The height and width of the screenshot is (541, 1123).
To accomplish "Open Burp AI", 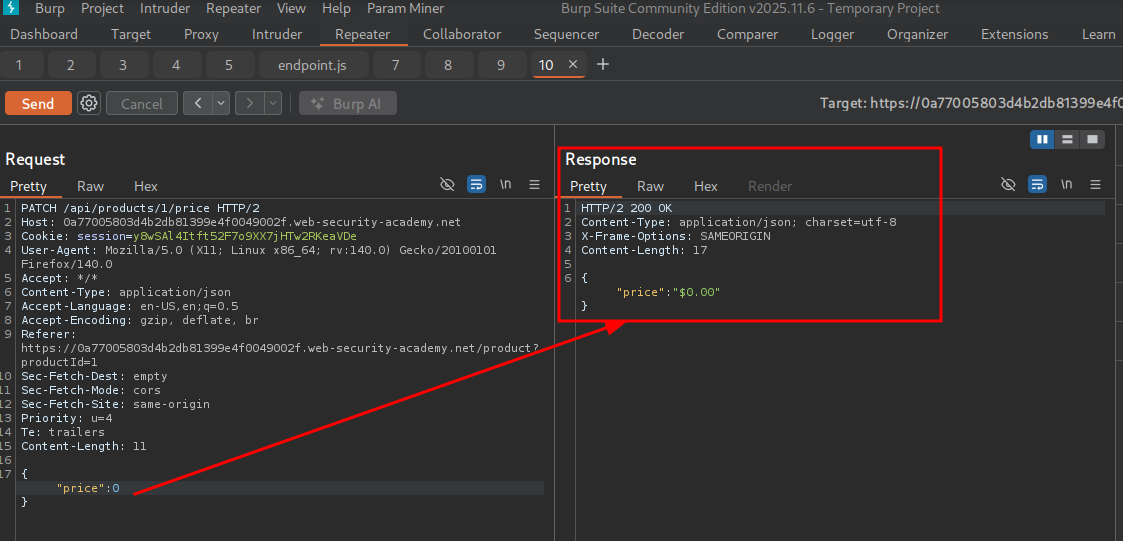I will point(348,103).
